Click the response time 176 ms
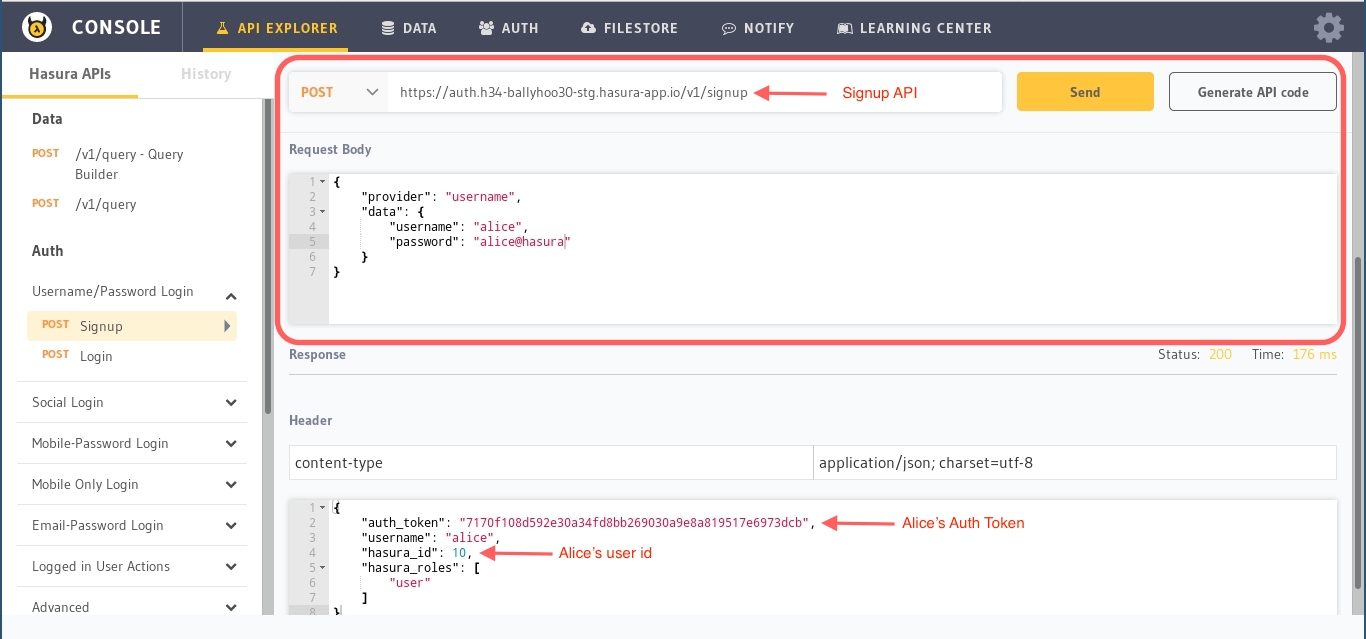Screen dimensions: 1366x639 click(1314, 355)
